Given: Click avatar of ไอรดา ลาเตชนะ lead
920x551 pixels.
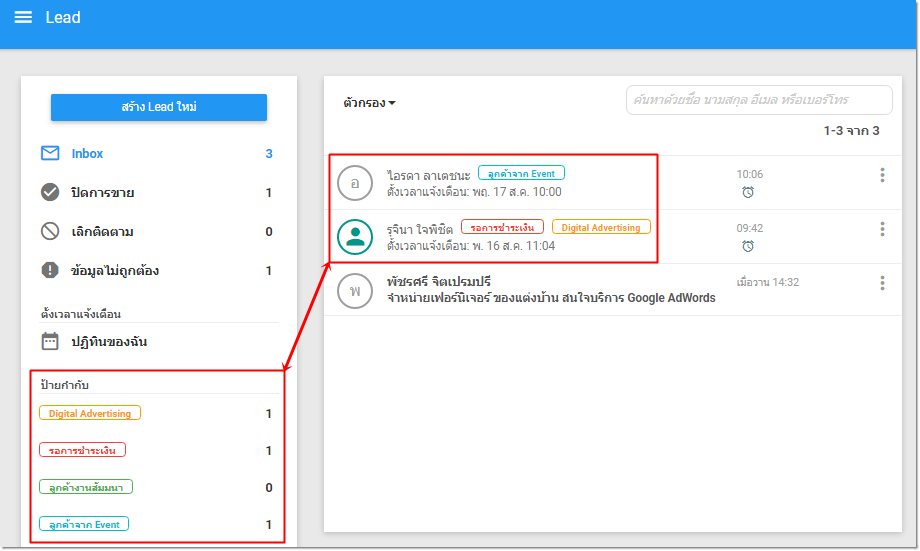Looking at the screenshot, I should [x=355, y=183].
